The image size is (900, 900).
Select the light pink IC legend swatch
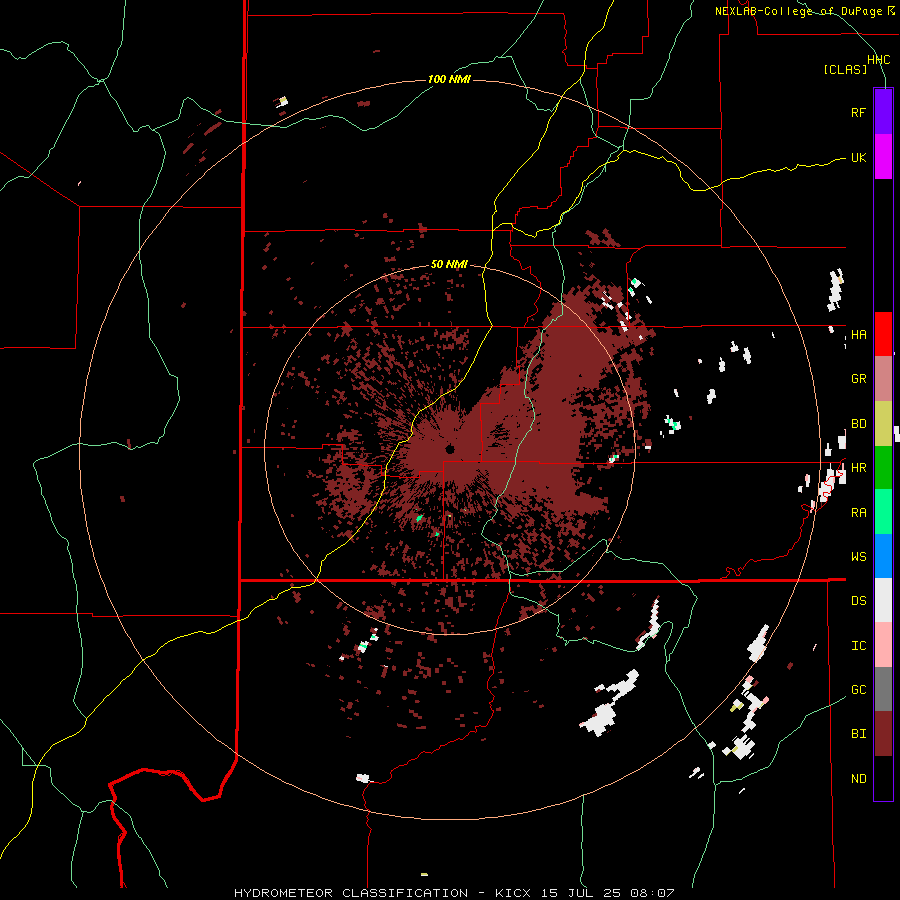[x=883, y=645]
